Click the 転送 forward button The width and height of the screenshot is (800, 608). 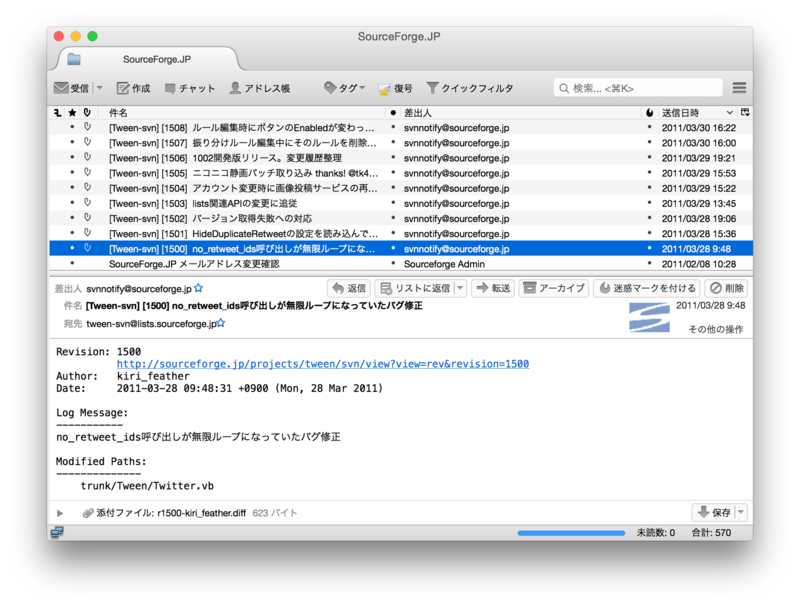[493, 288]
